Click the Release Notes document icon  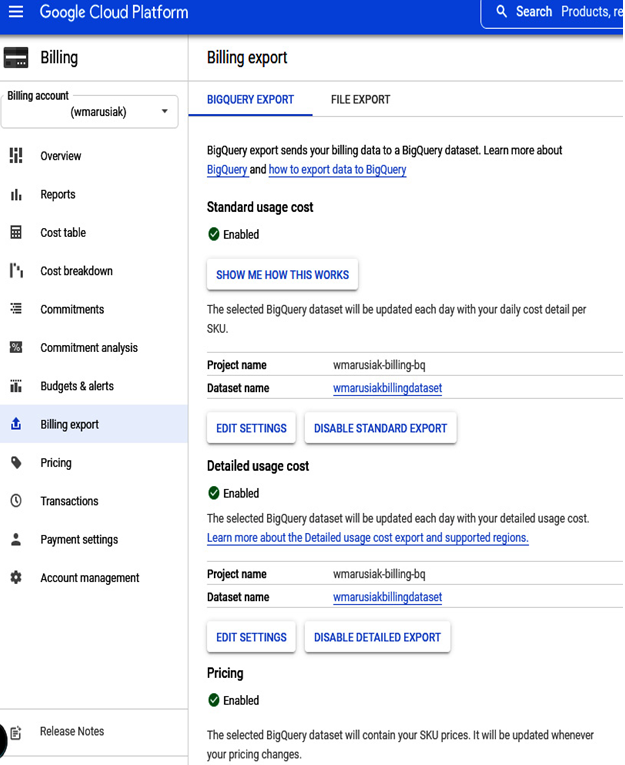pyautogui.click(x=16, y=732)
